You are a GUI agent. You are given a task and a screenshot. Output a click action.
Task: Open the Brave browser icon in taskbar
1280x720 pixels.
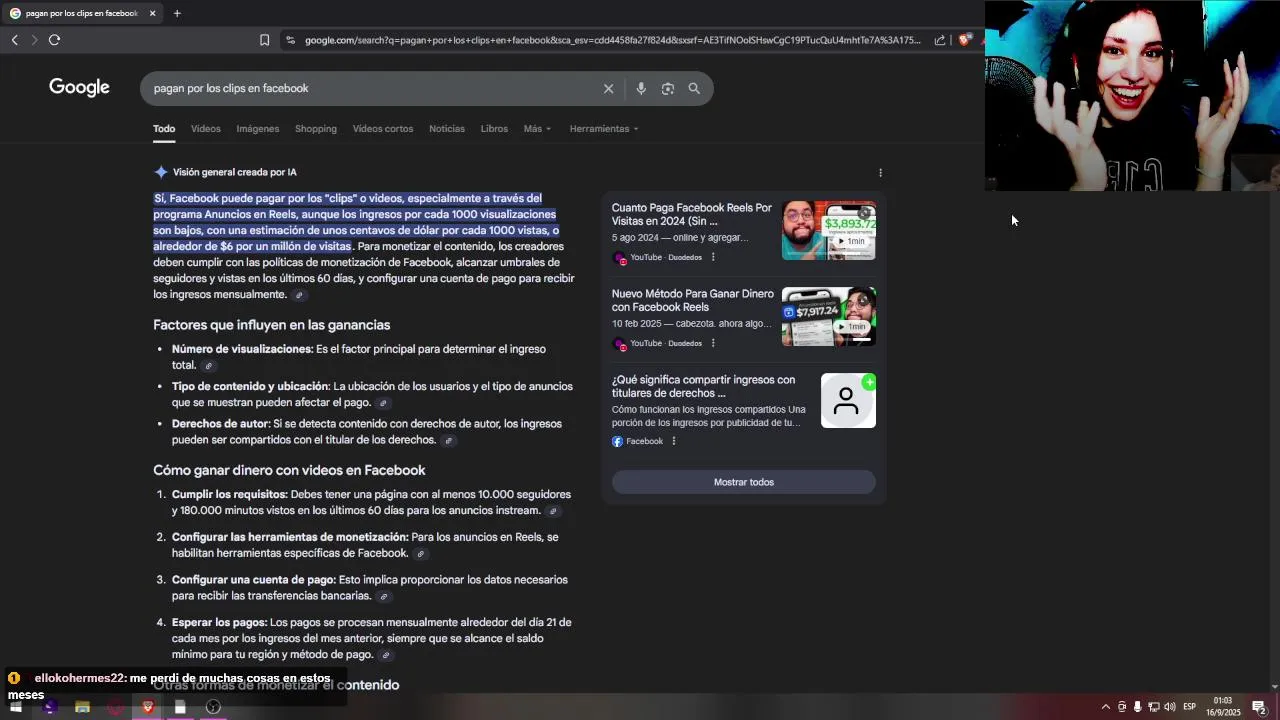[148, 707]
